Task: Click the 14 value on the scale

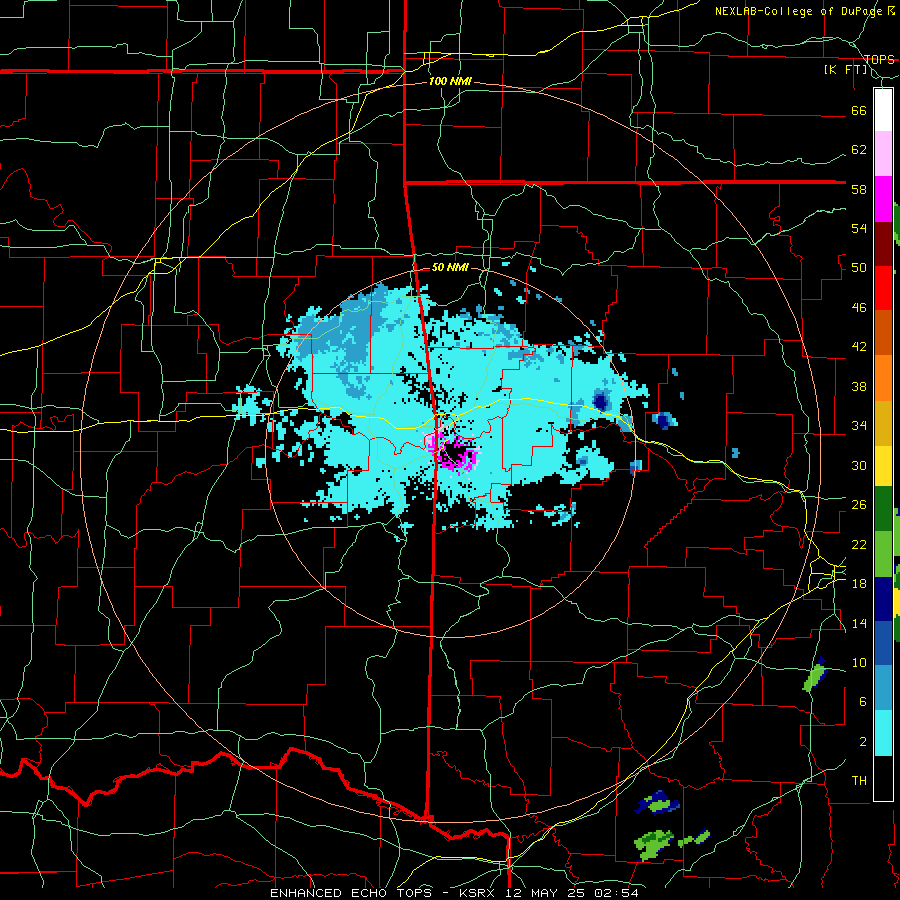Action: point(859,623)
